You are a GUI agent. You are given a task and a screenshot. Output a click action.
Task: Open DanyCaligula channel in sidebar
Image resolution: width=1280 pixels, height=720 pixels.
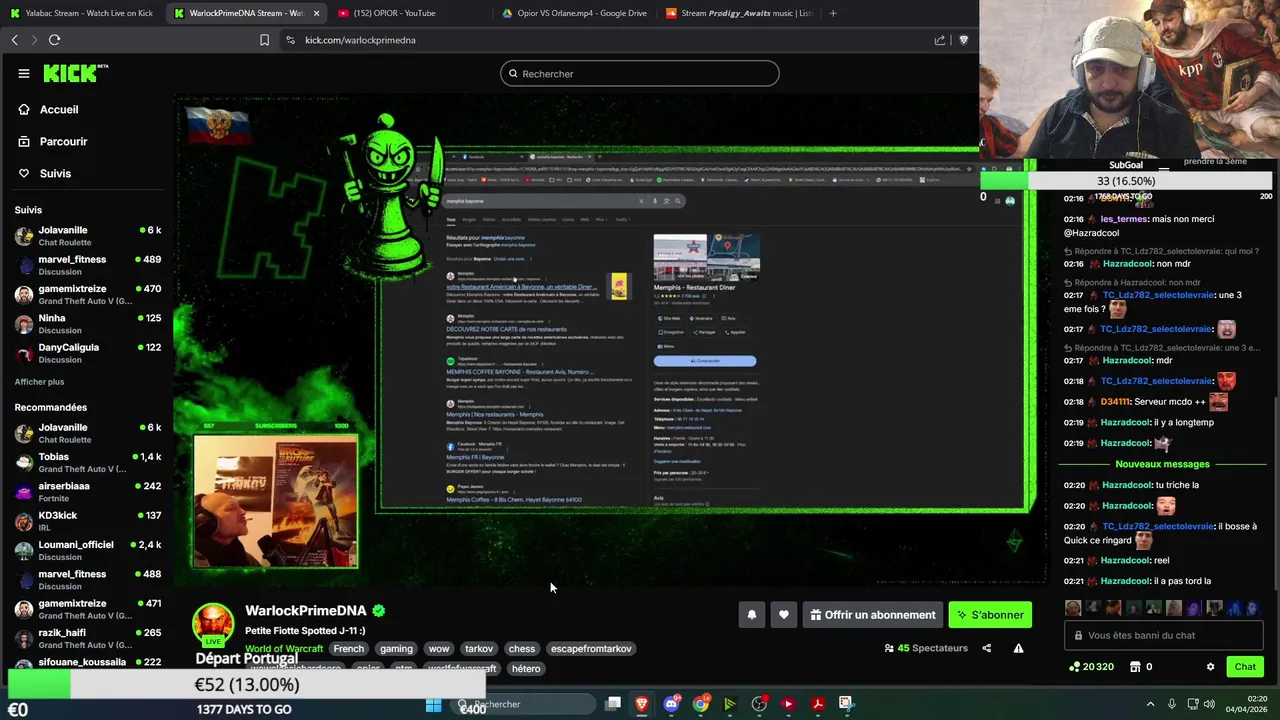point(88,353)
